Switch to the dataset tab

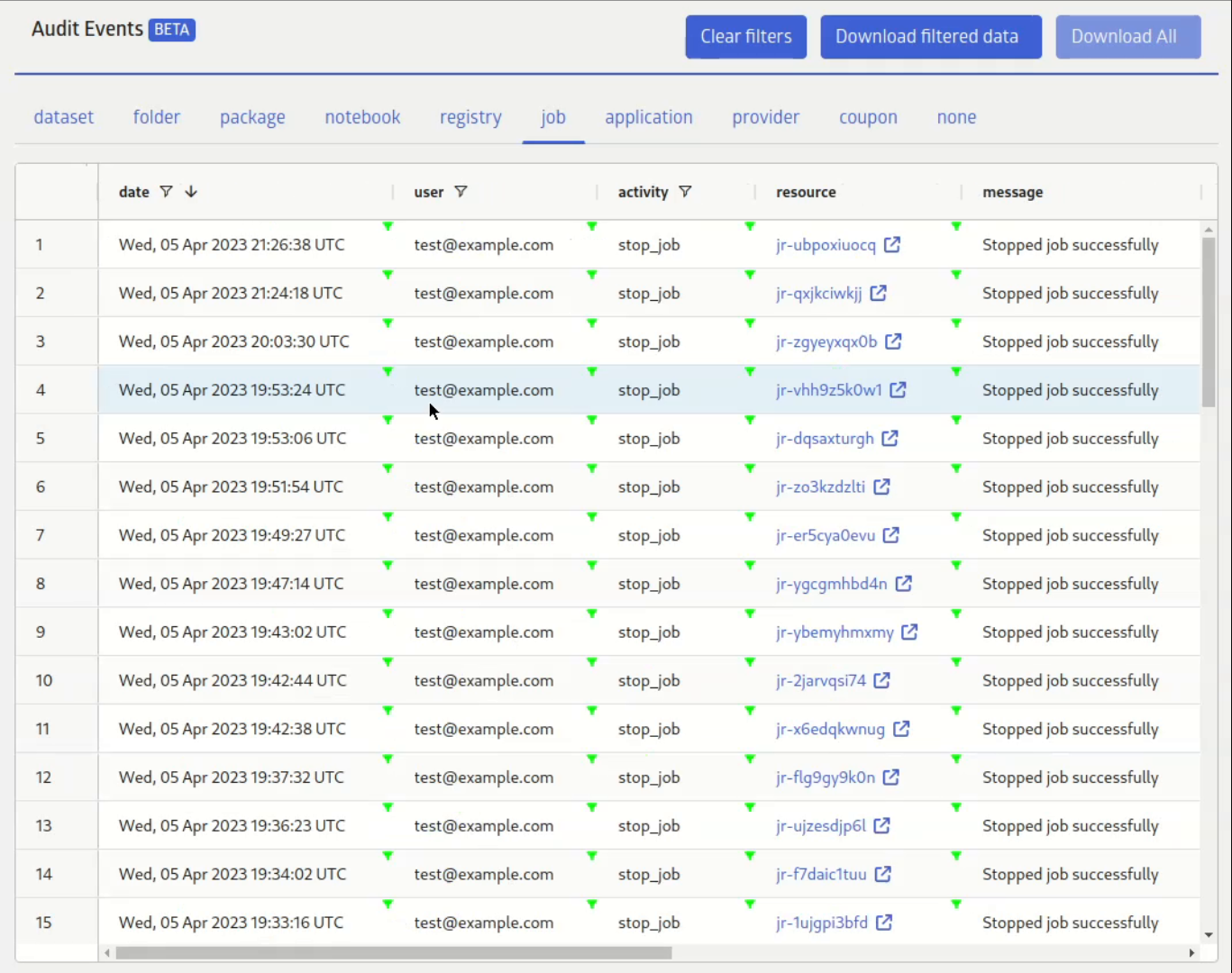point(64,117)
